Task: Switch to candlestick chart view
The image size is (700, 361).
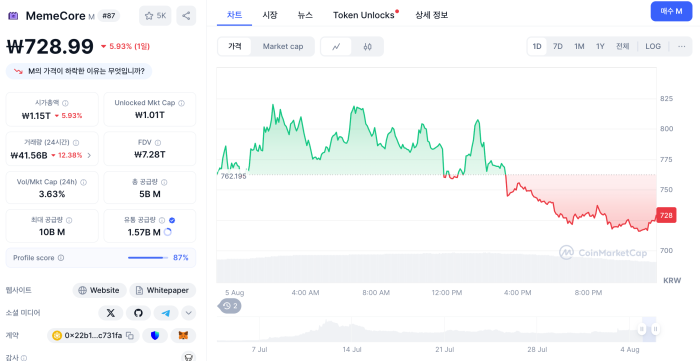Action: click(367, 46)
